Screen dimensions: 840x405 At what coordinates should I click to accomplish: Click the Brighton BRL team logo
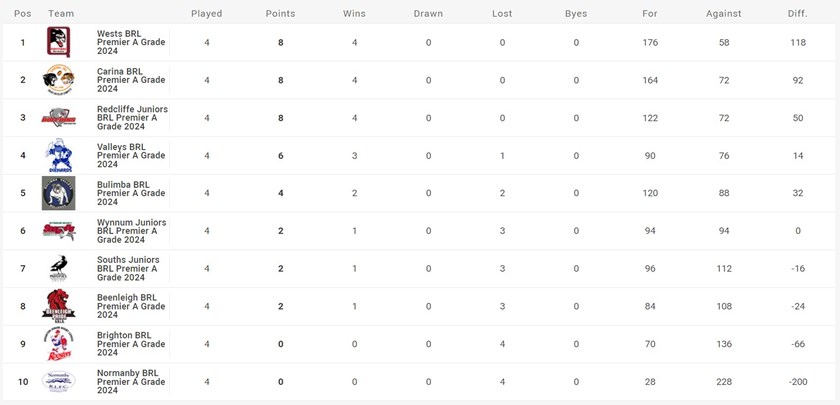click(58, 344)
